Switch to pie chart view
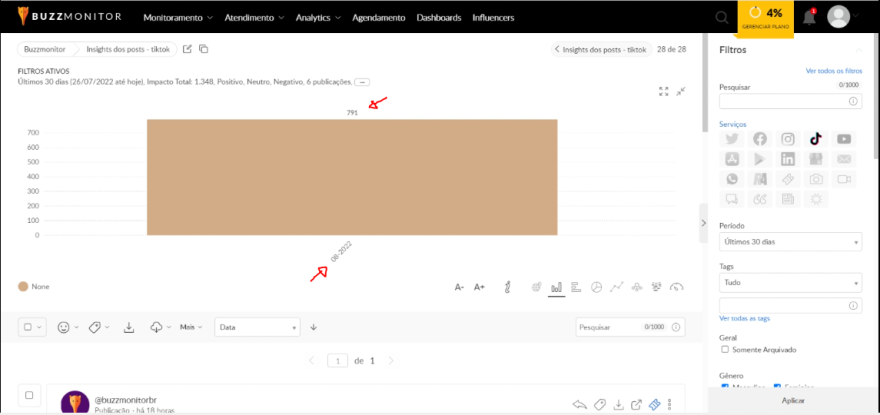The height and width of the screenshot is (415, 880). pyautogui.click(x=596, y=287)
